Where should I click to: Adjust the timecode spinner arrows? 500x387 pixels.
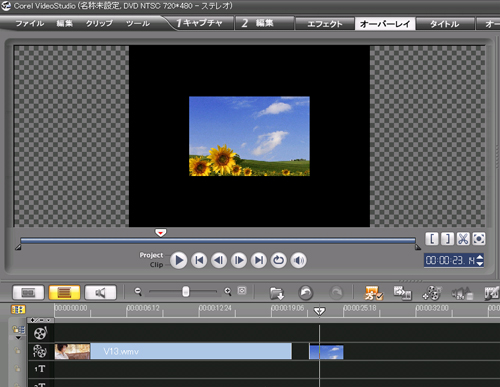pyautogui.click(x=480, y=260)
